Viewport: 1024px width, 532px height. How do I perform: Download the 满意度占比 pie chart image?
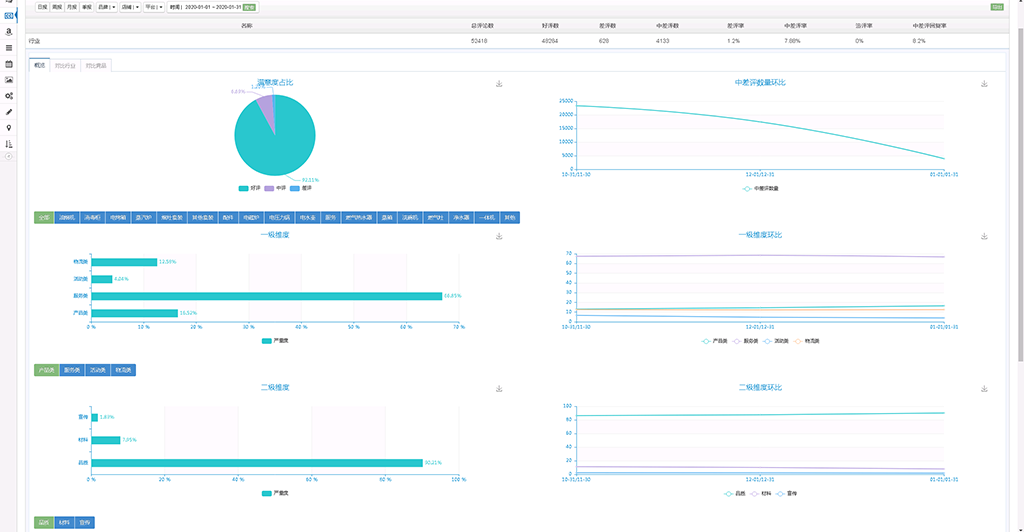(x=499, y=84)
